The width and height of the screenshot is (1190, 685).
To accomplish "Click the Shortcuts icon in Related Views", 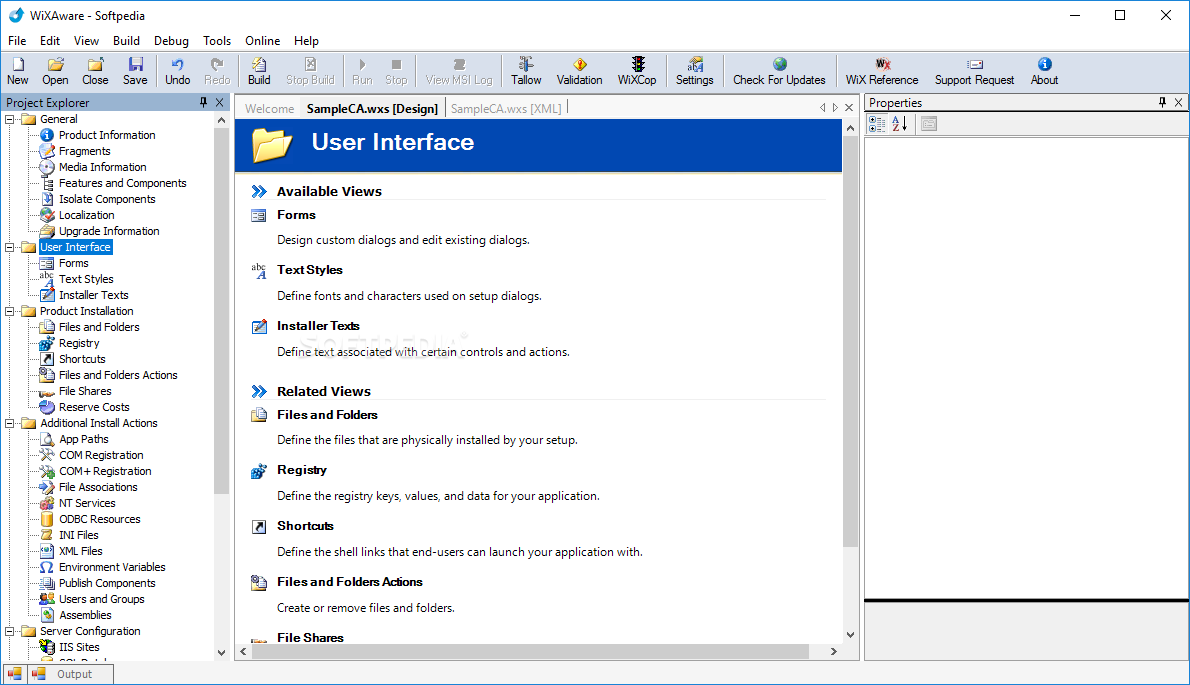I will [259, 526].
